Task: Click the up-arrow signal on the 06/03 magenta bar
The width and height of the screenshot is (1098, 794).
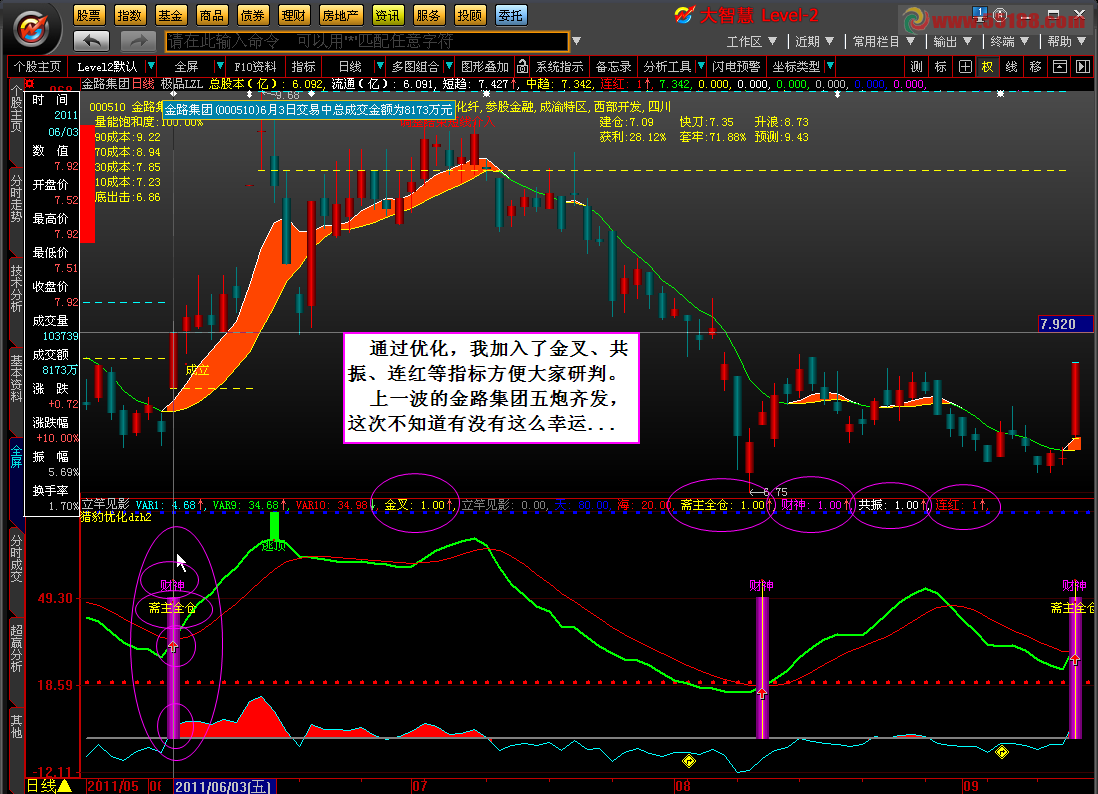Action: tap(173, 646)
